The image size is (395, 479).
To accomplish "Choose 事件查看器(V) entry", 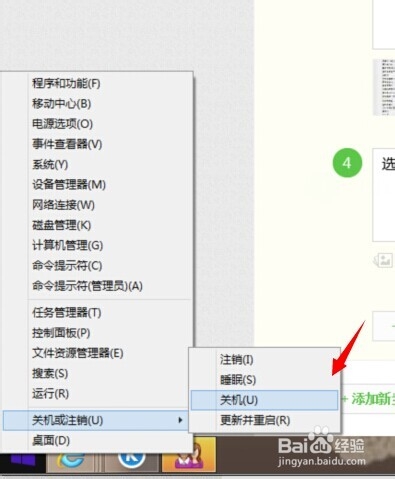I will 97,144.
